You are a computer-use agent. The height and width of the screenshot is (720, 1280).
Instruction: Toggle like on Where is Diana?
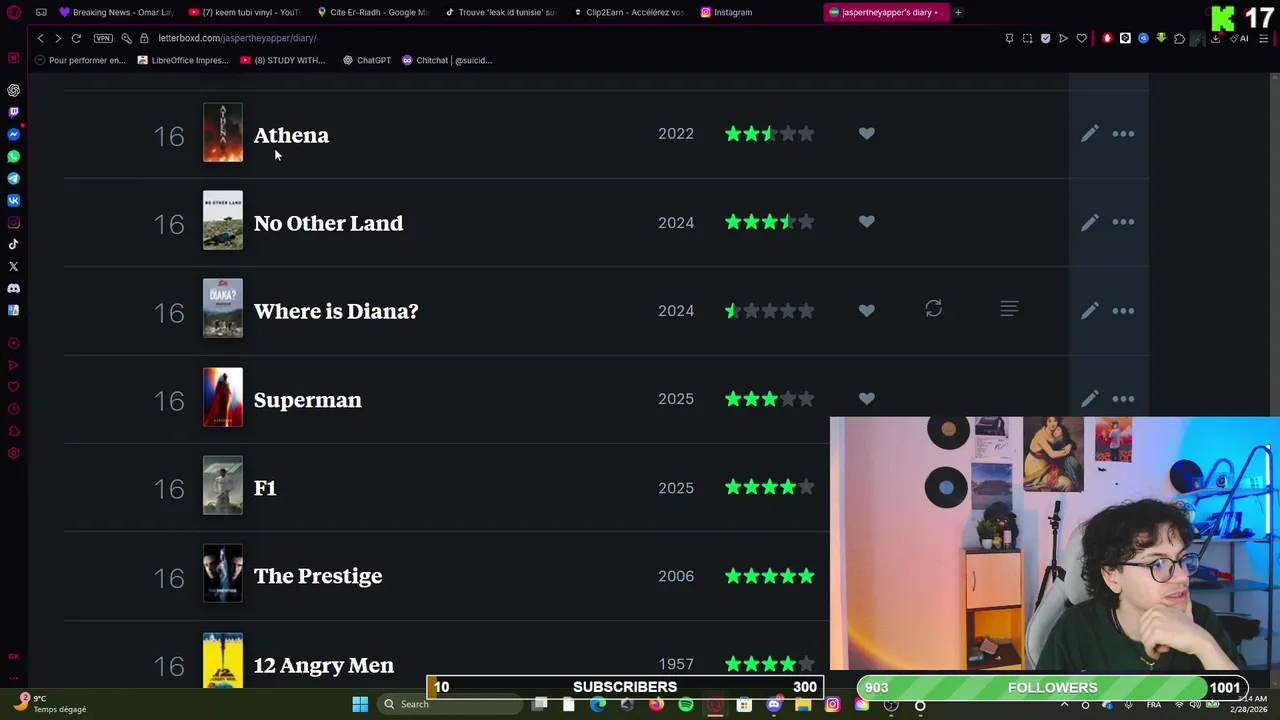click(x=866, y=310)
